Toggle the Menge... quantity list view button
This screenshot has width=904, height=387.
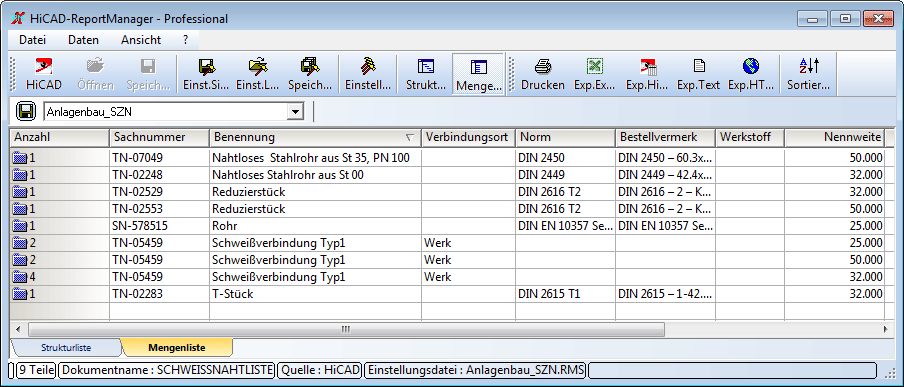click(479, 74)
